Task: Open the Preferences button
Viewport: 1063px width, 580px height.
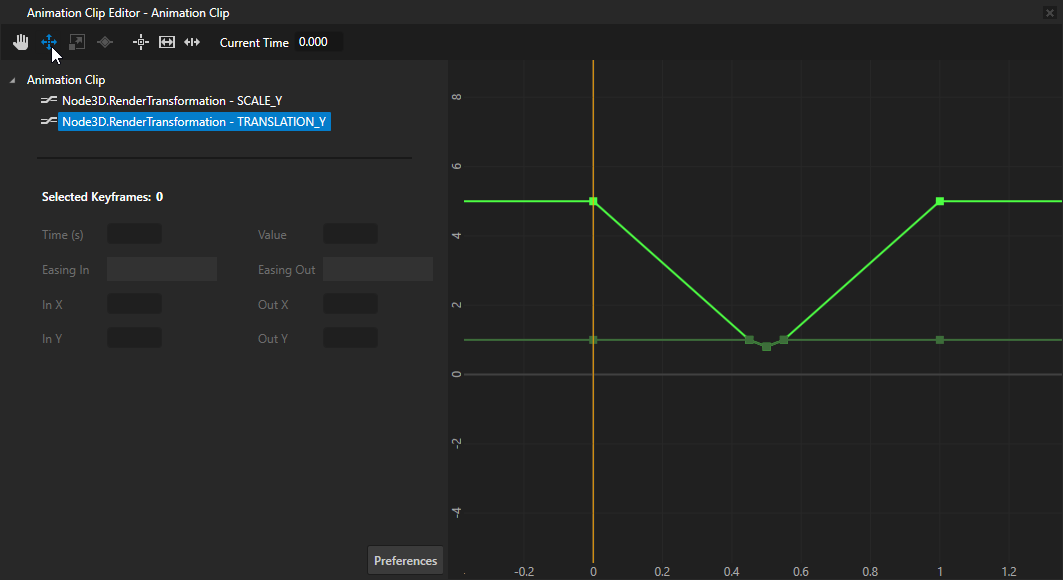Action: click(405, 561)
